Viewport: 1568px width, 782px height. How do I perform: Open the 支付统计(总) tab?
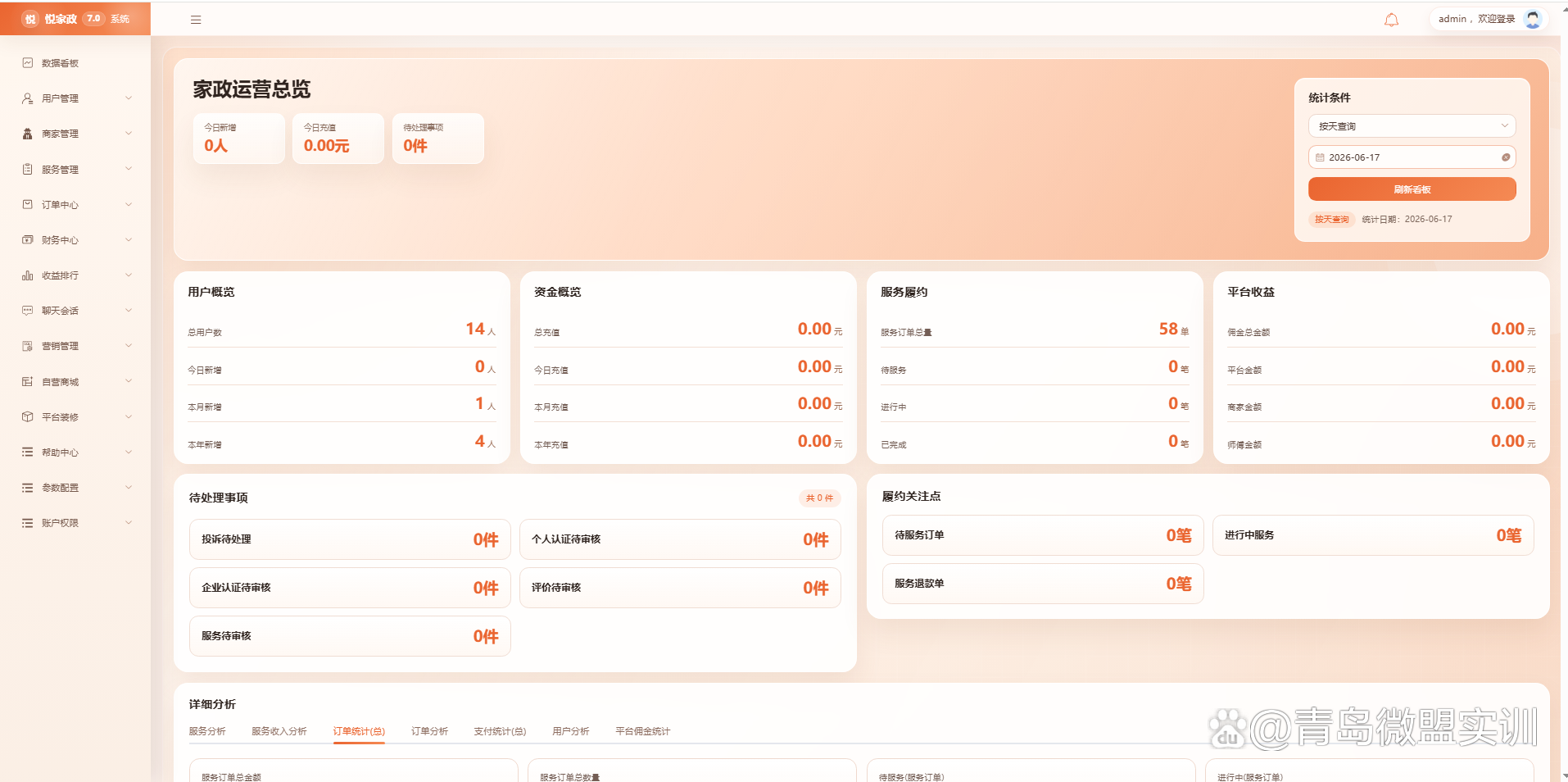click(x=500, y=731)
